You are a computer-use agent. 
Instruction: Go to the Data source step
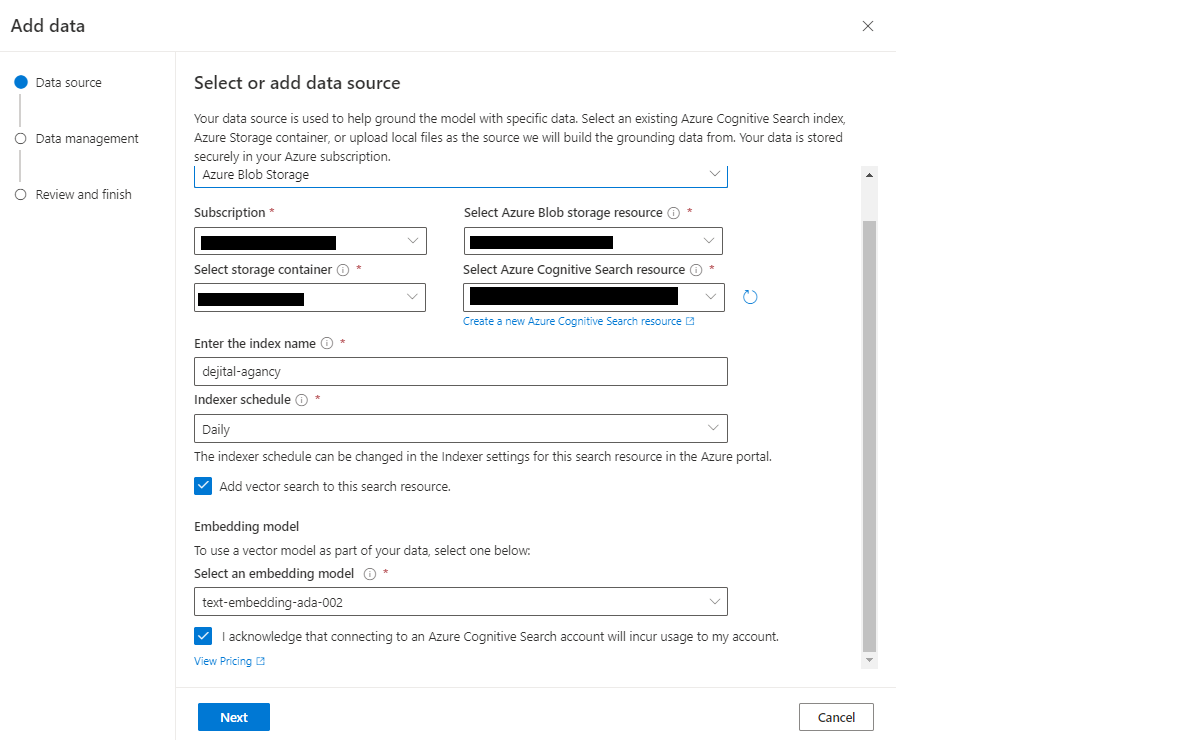pos(59,83)
